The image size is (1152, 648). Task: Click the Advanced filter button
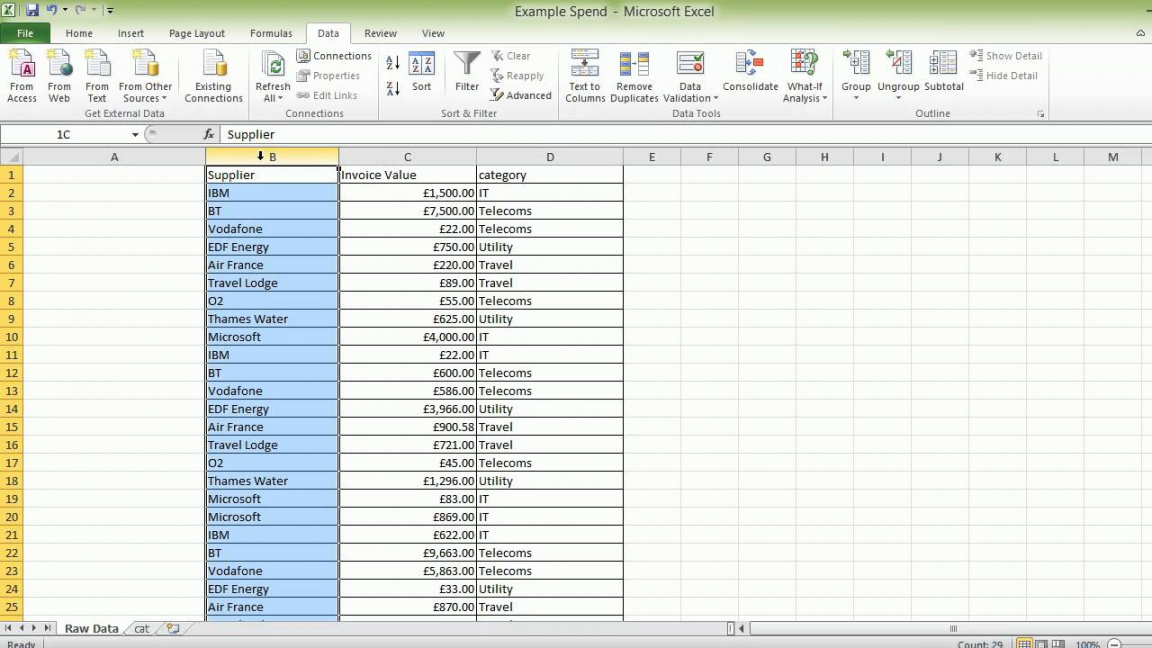click(x=521, y=95)
